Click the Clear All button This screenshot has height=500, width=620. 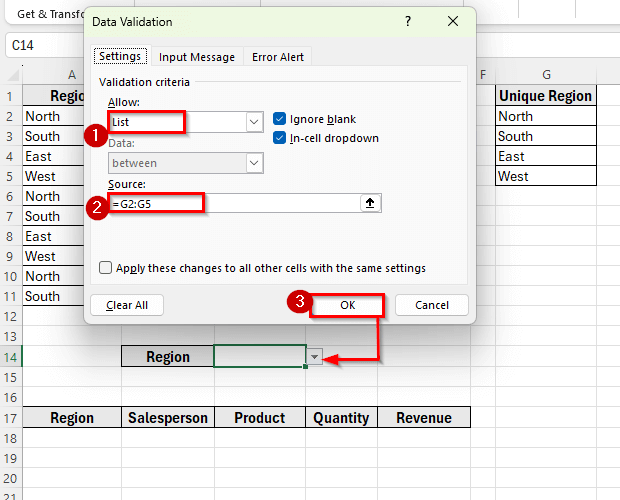127,305
